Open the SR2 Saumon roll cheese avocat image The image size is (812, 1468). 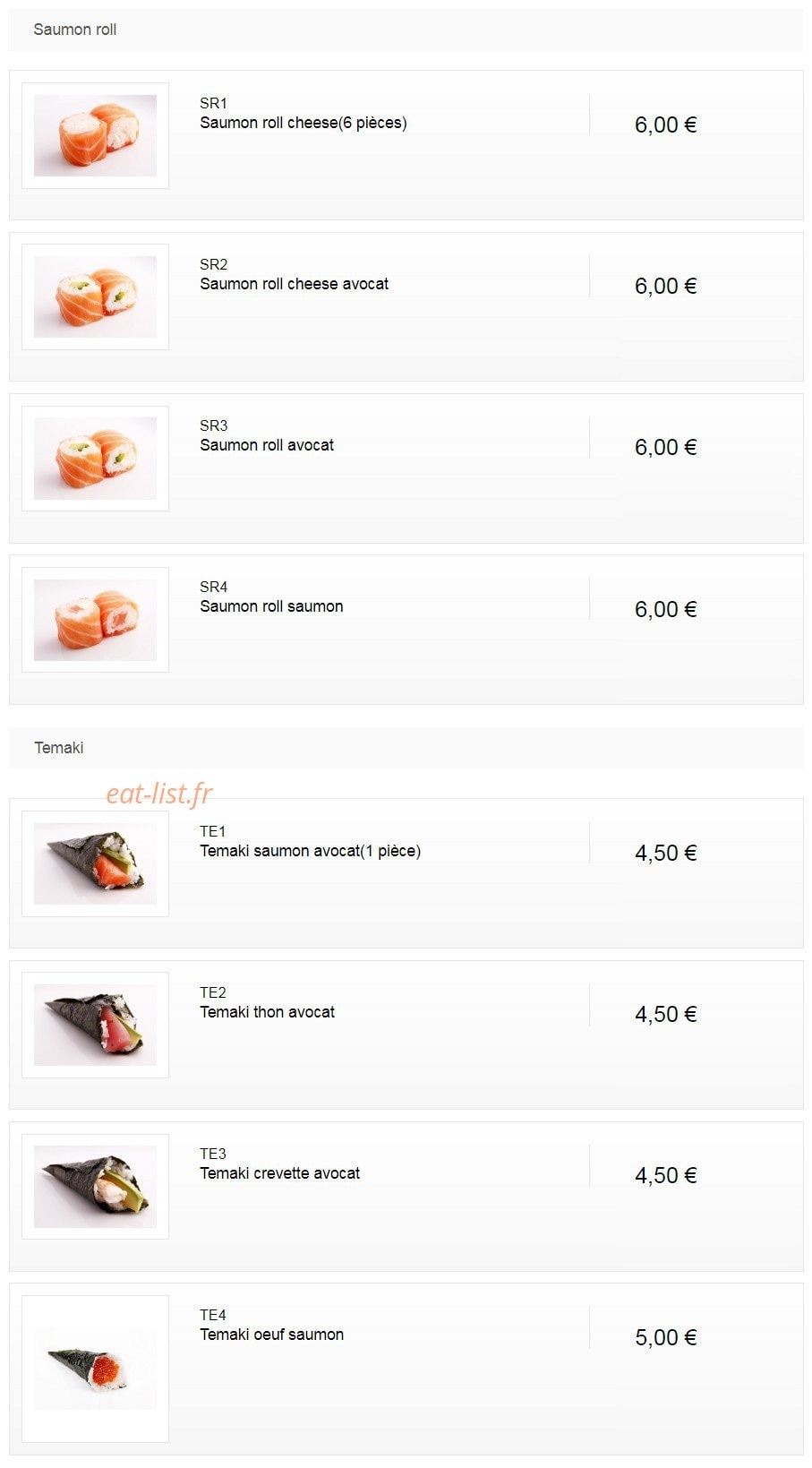[x=95, y=296]
